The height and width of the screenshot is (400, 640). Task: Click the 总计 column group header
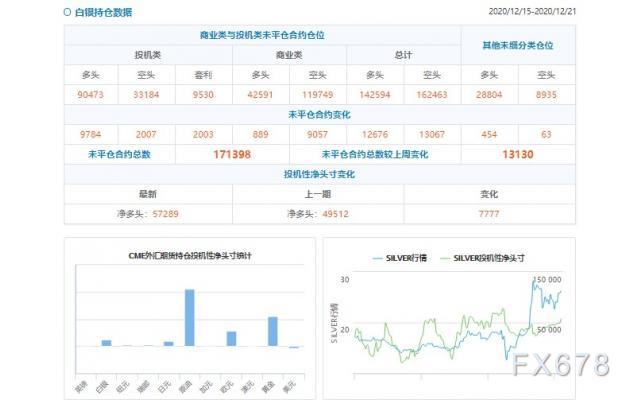pyautogui.click(x=403, y=55)
